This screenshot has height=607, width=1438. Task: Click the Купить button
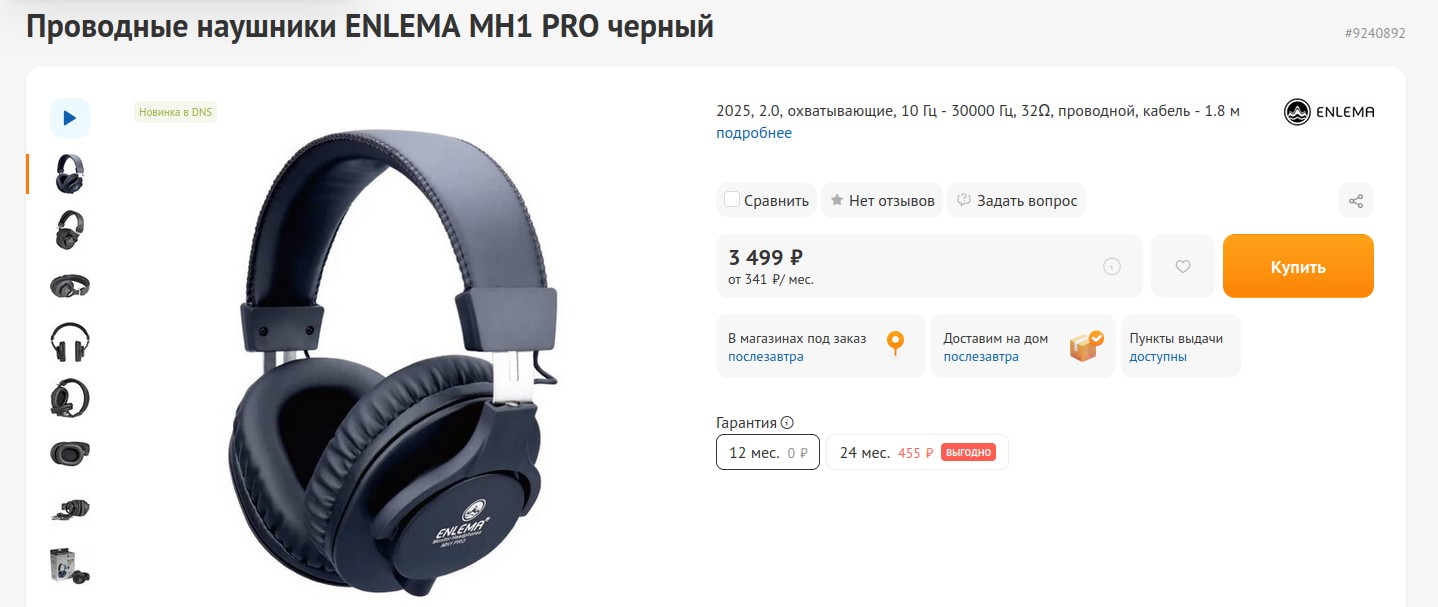pos(1298,266)
